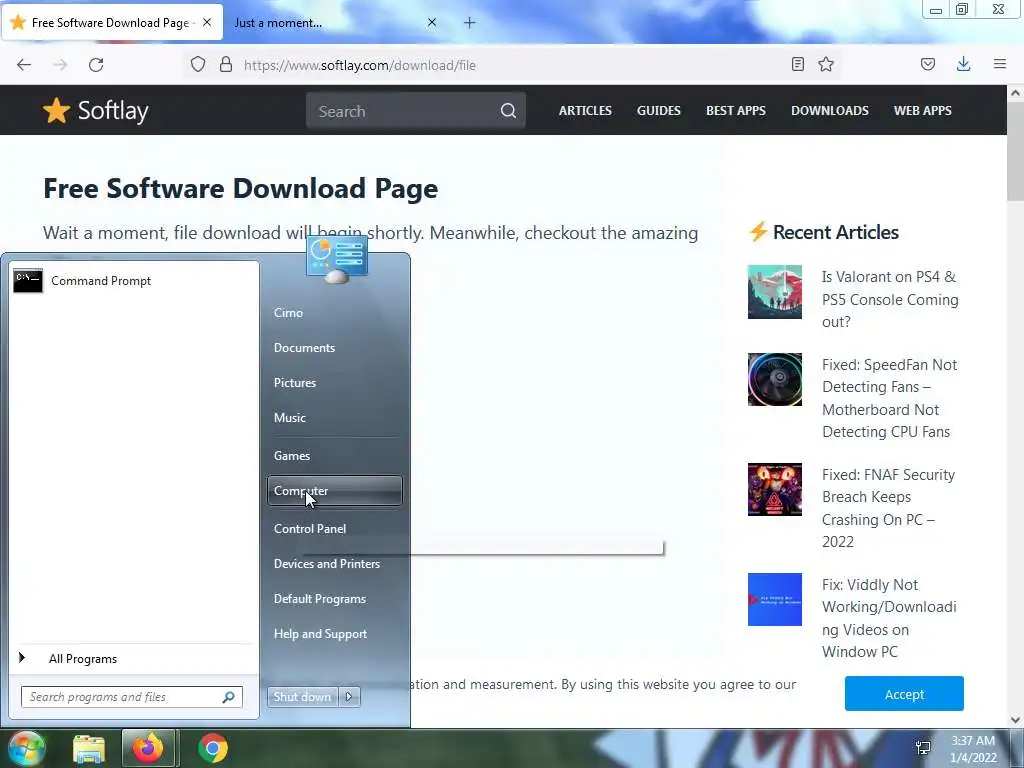Click the Firefox taskbar icon

coord(148,748)
